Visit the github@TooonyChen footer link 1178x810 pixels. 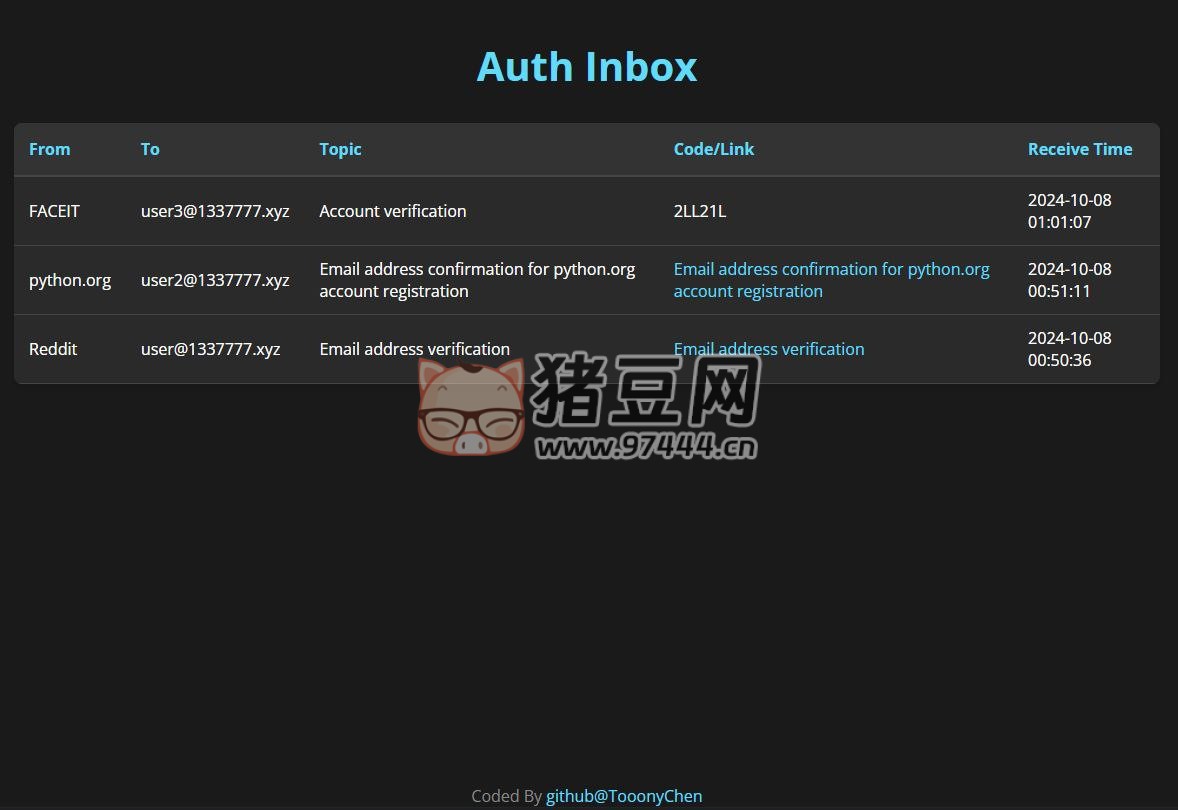(624, 796)
